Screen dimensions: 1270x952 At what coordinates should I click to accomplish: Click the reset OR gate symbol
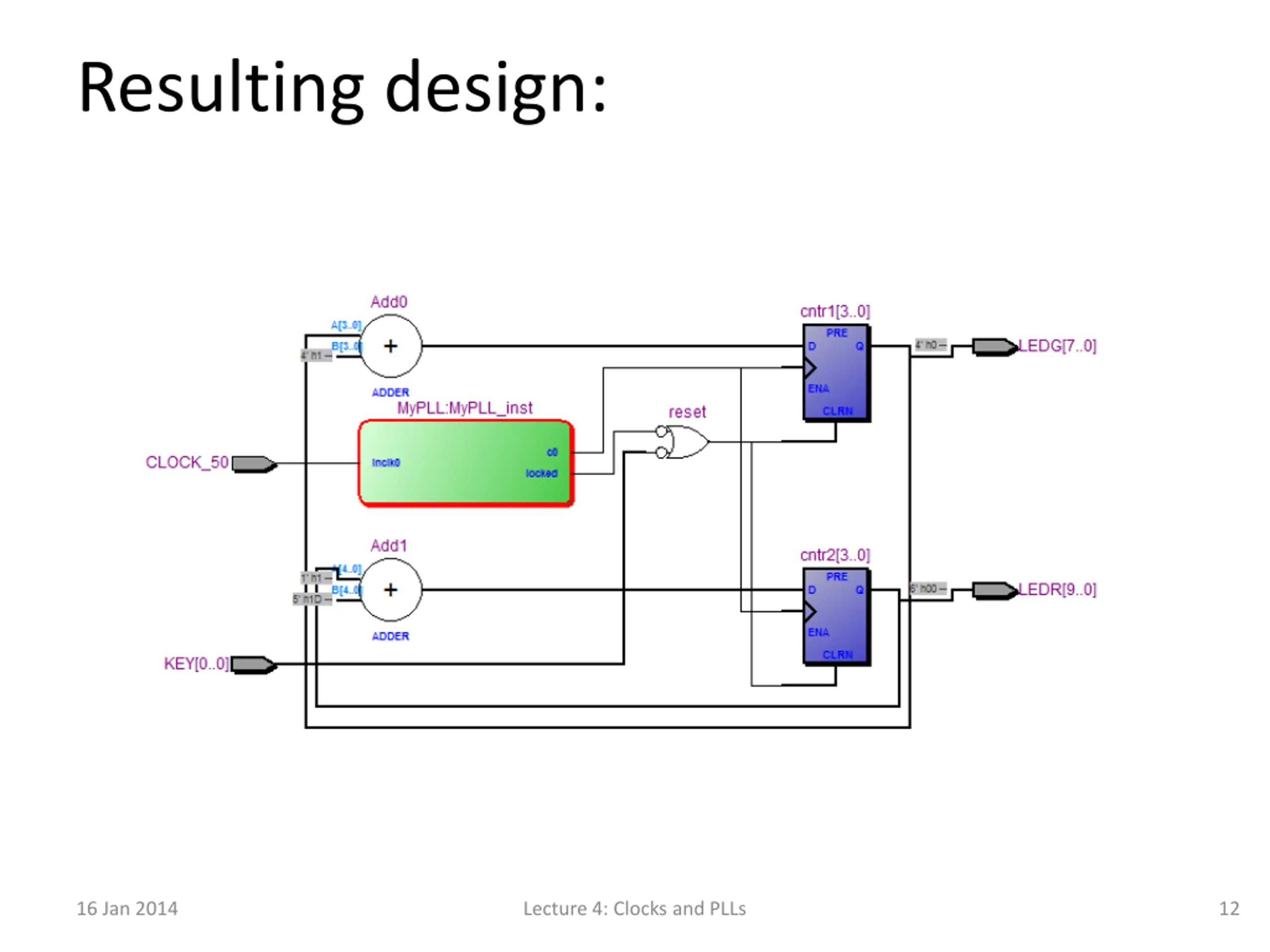[x=683, y=442]
